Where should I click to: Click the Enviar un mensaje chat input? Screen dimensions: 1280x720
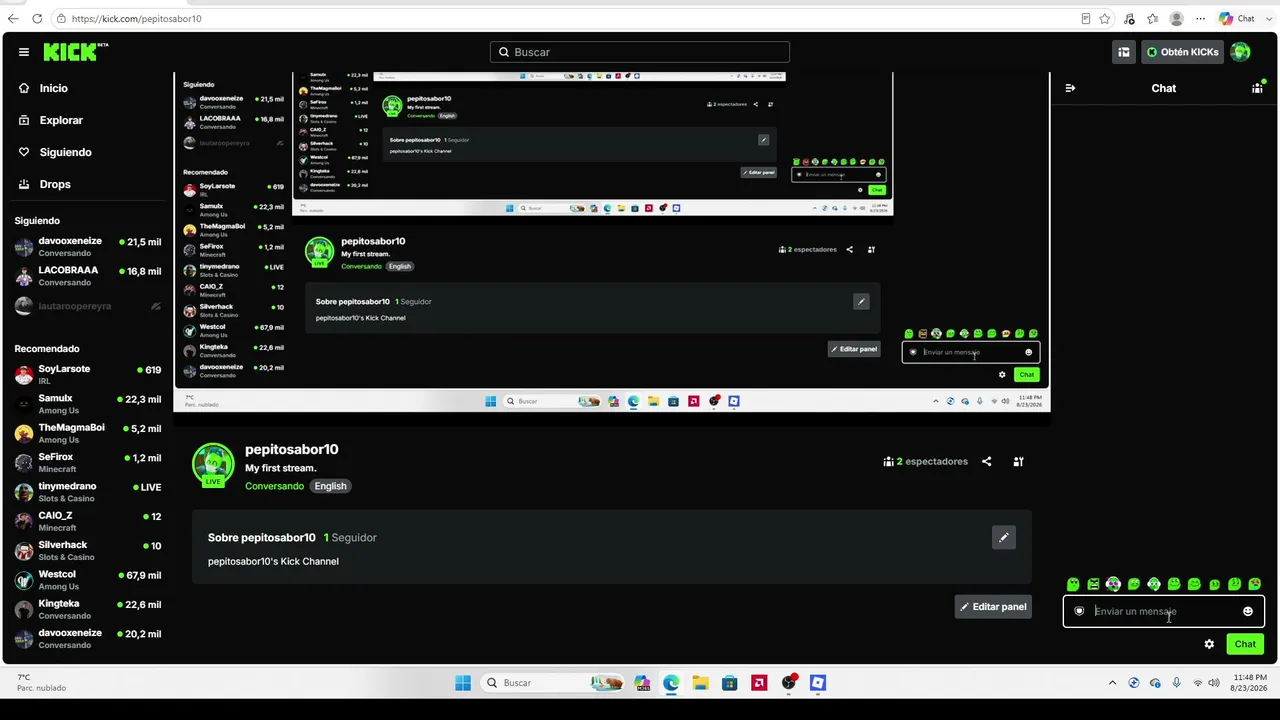(1164, 611)
